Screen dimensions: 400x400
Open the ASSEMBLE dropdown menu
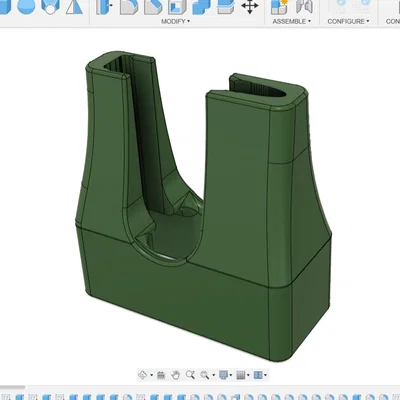(292, 21)
